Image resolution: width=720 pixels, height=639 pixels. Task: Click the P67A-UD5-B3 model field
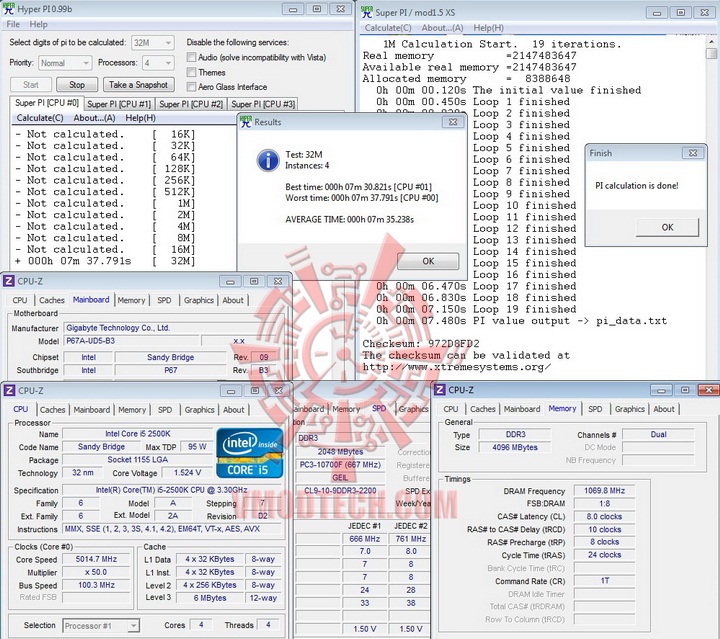click(x=131, y=341)
